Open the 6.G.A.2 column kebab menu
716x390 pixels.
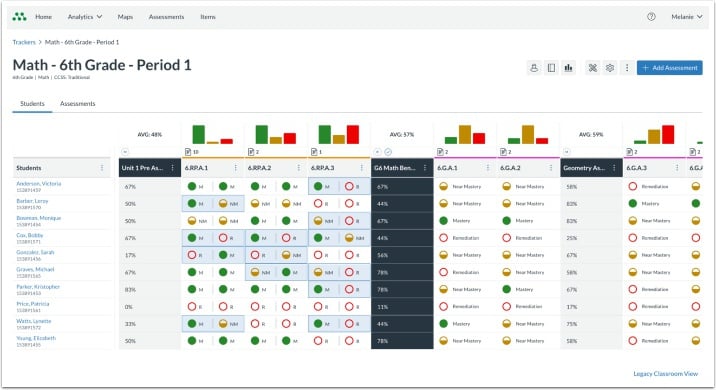point(551,168)
